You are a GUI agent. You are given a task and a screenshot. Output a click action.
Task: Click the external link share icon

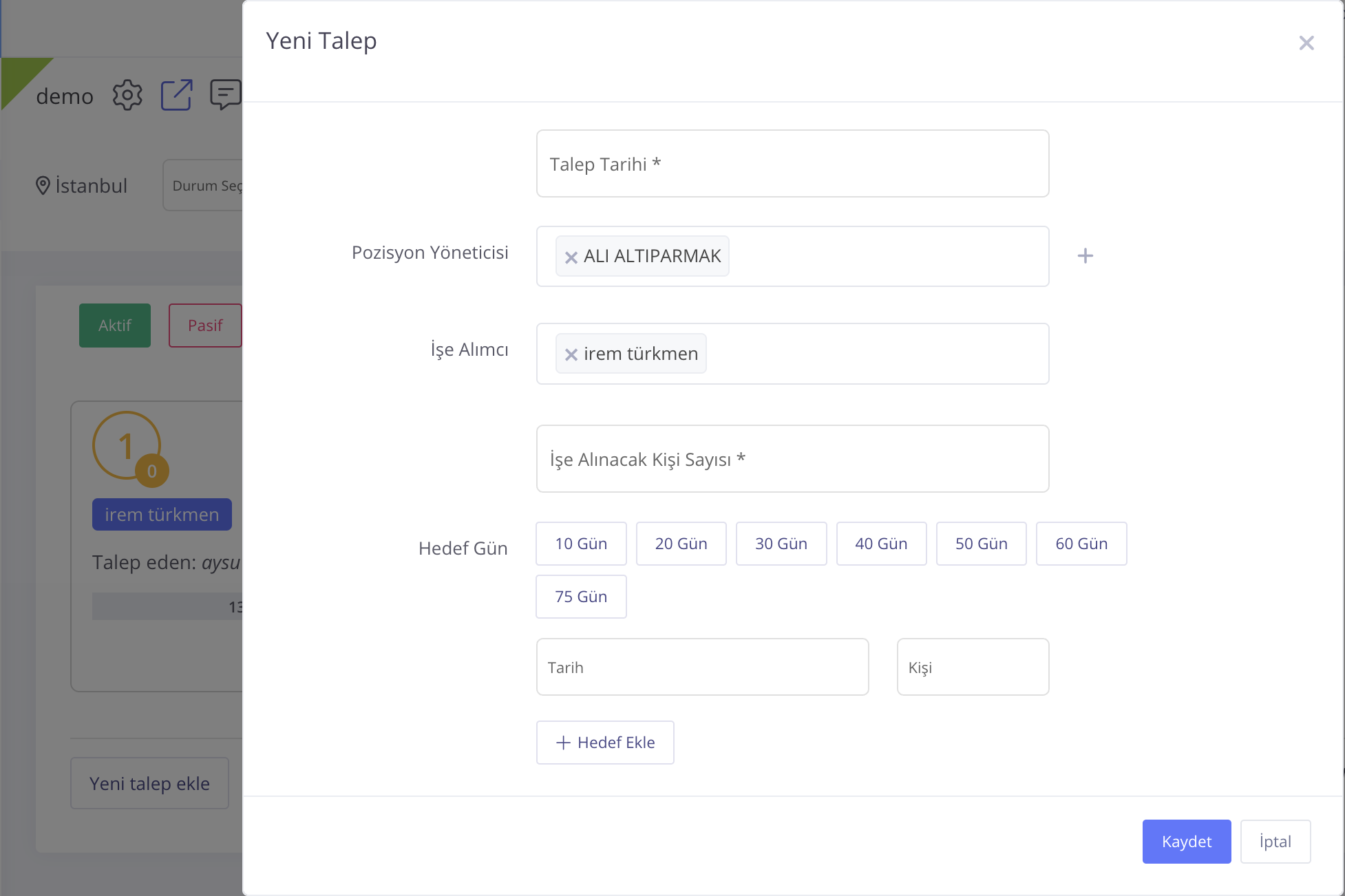176,95
